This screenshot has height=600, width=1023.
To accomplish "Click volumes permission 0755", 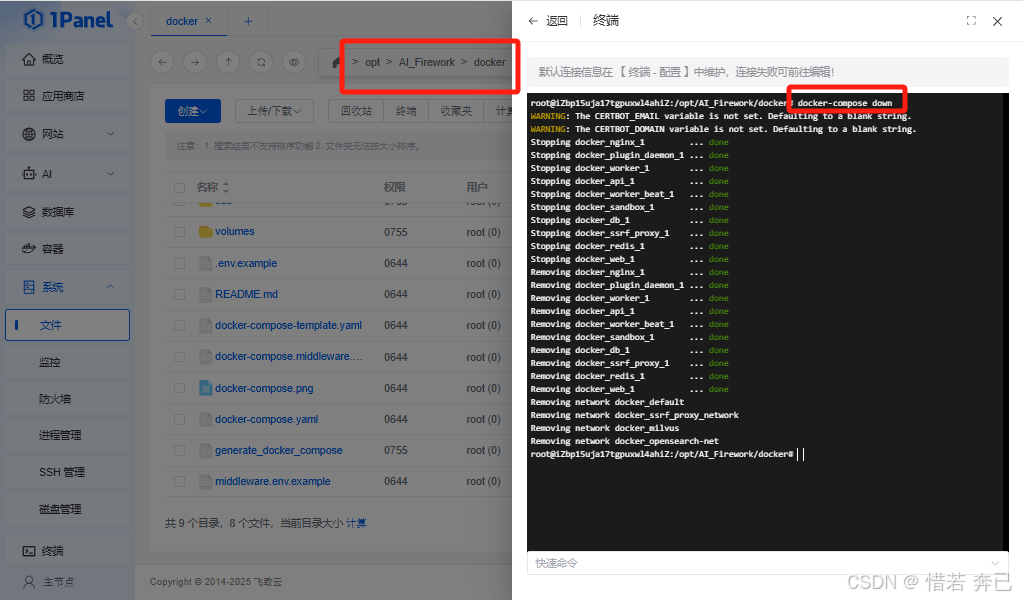I will coord(395,232).
